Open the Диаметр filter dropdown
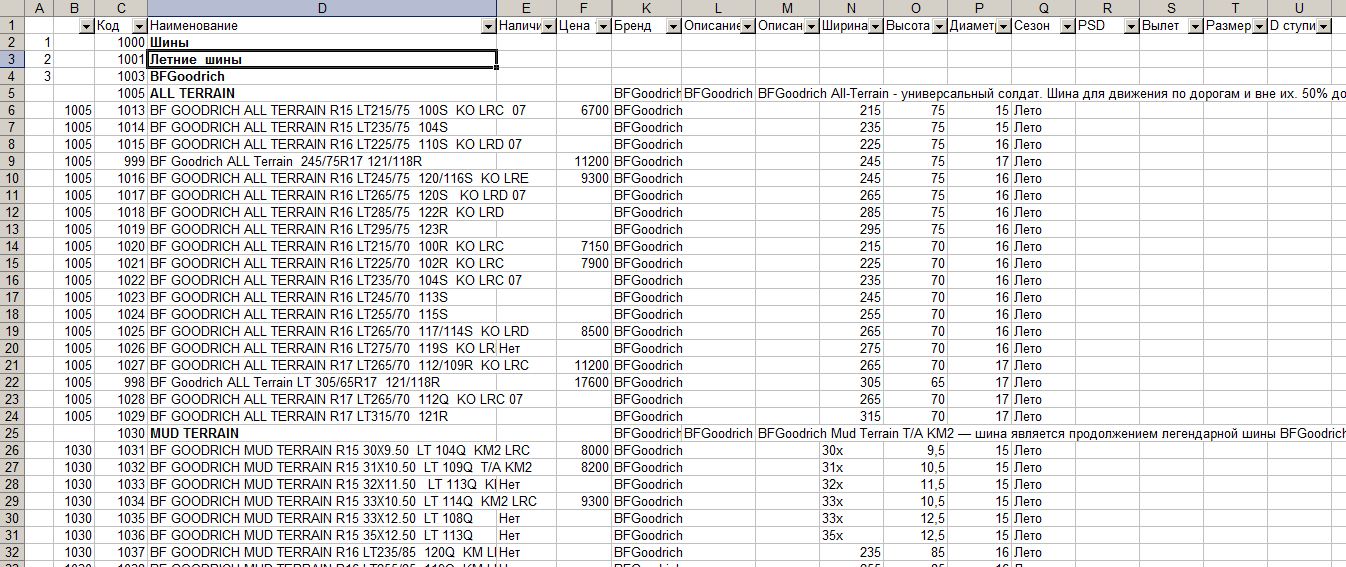 (1003, 26)
